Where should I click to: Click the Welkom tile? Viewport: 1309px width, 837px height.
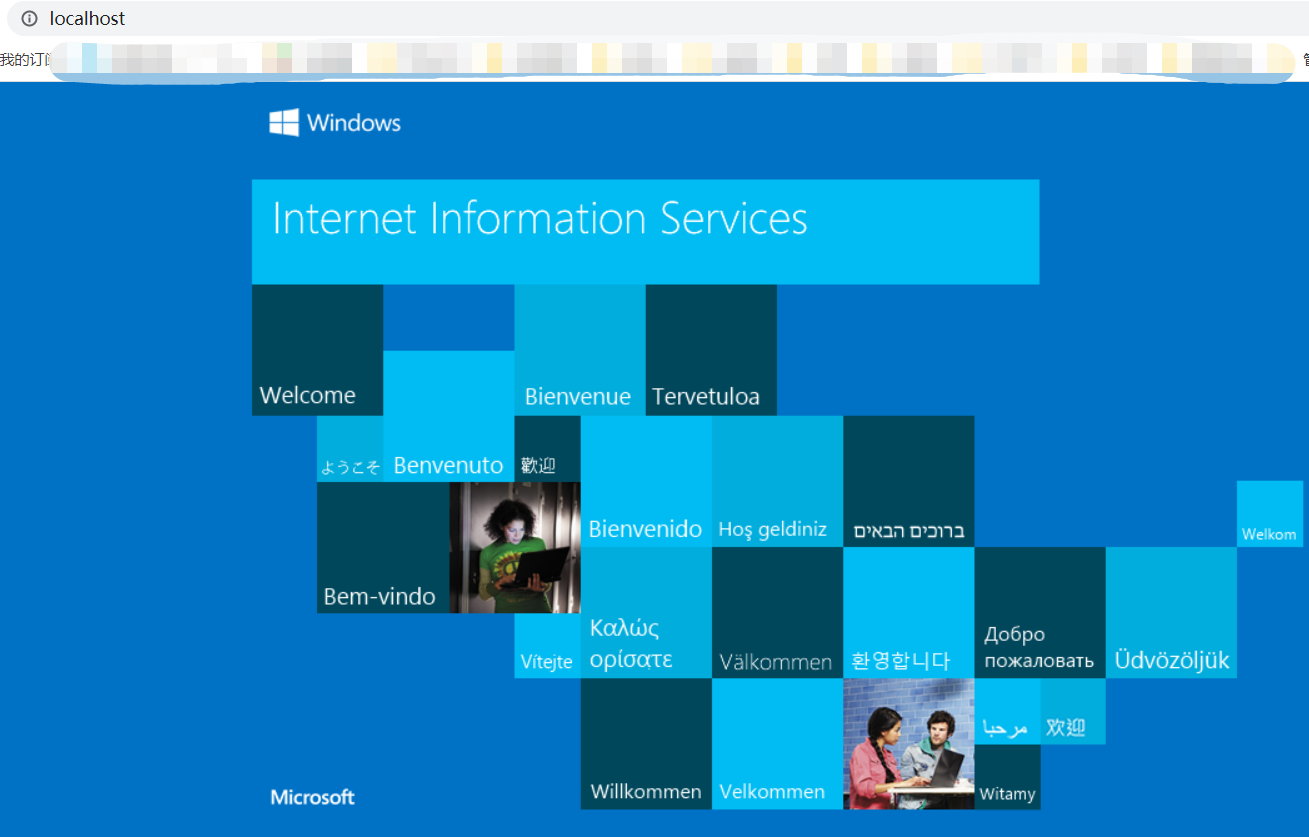click(1269, 514)
